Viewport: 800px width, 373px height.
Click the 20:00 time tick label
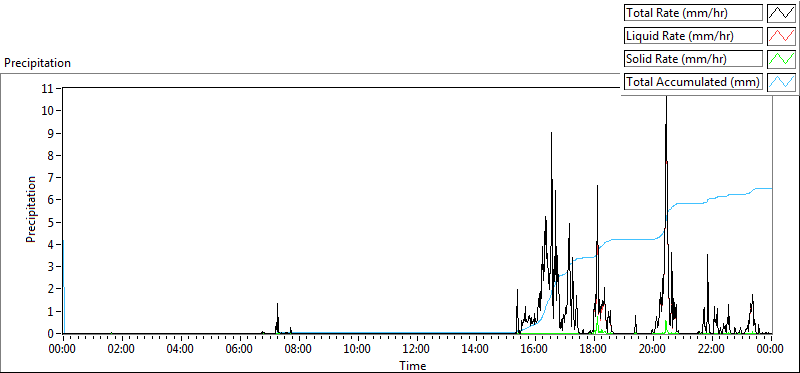(x=653, y=349)
